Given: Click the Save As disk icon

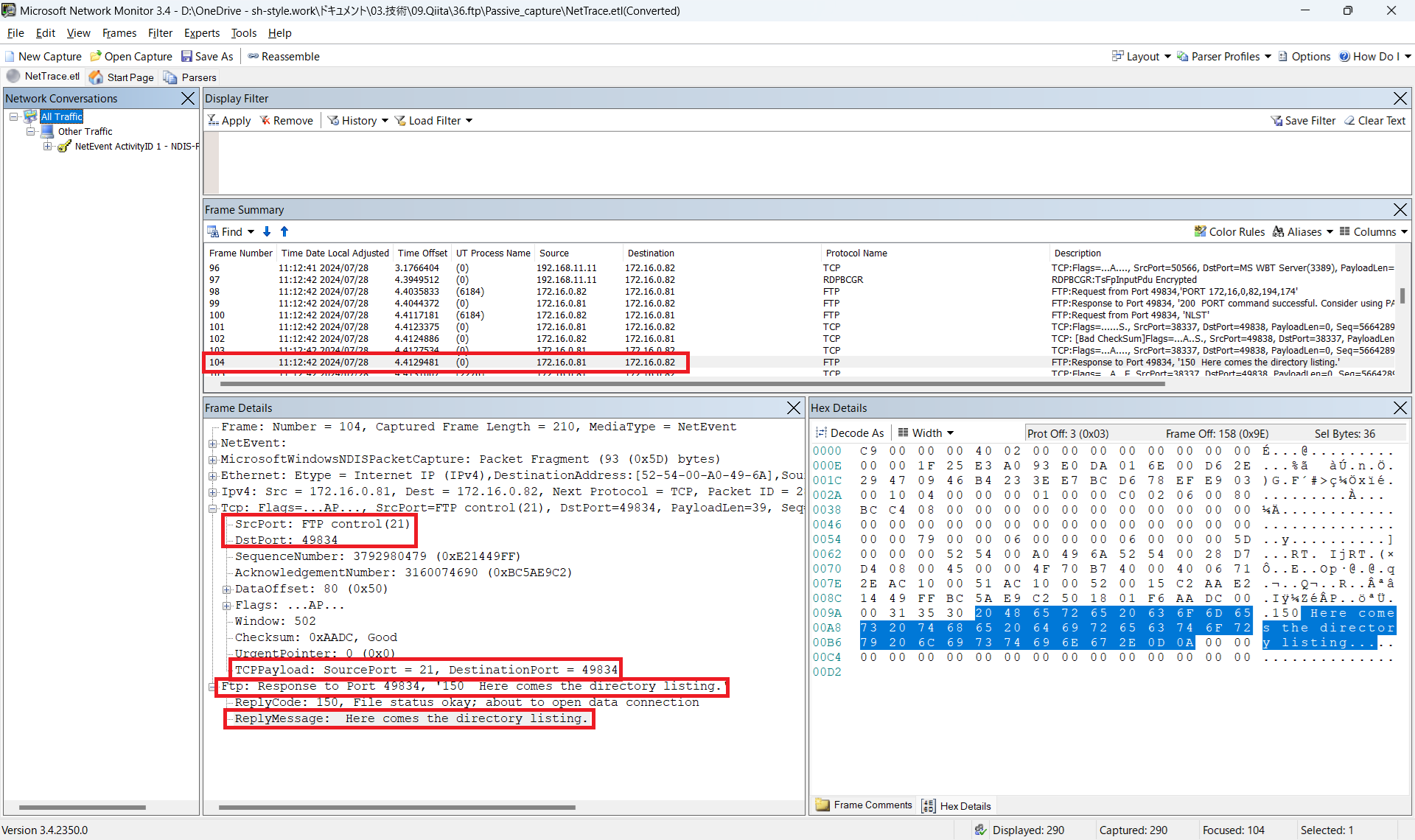Looking at the screenshot, I should [x=187, y=57].
